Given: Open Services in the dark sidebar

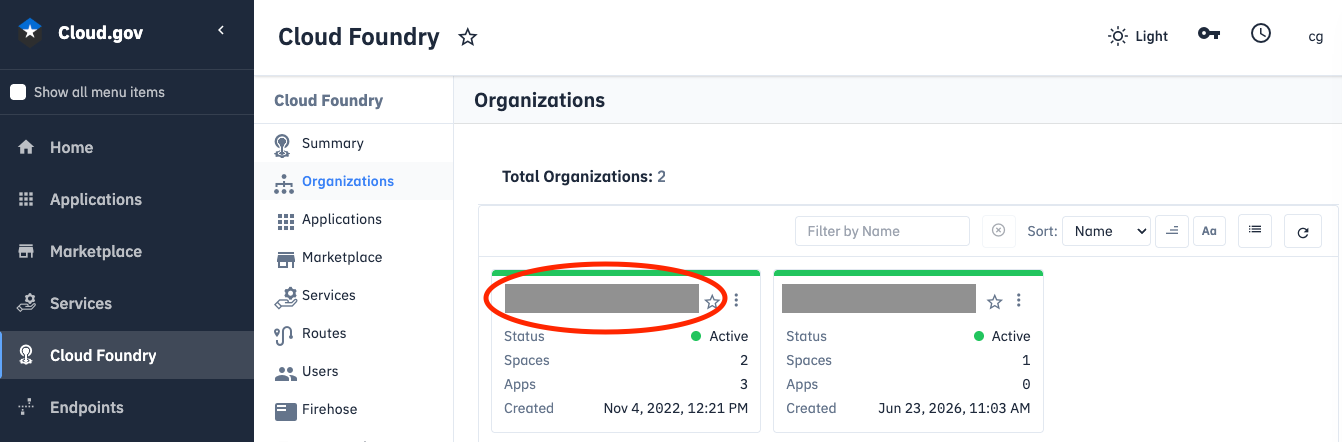Looking at the screenshot, I should coord(127,303).
